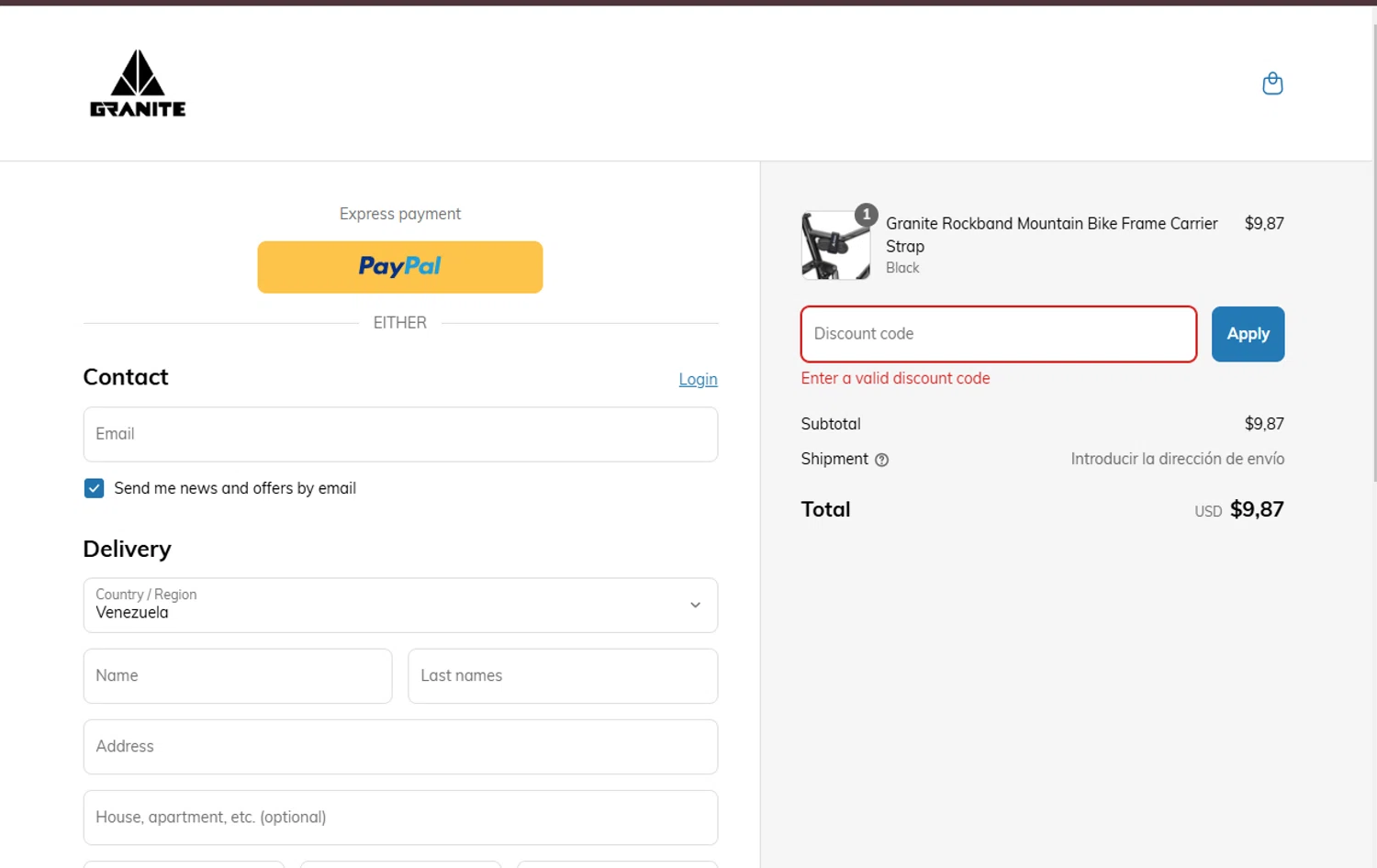Viewport: 1377px width, 868px height.
Task: Click the Granite logo
Action: click(x=138, y=83)
